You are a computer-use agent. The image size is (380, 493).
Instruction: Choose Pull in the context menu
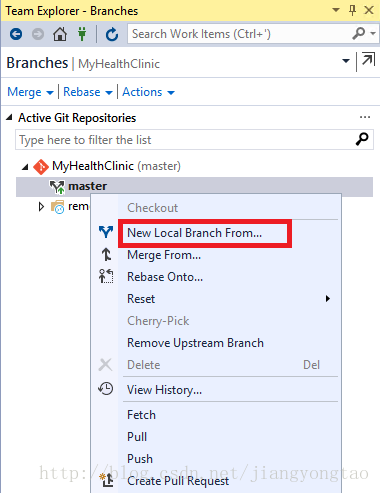[x=137, y=437]
